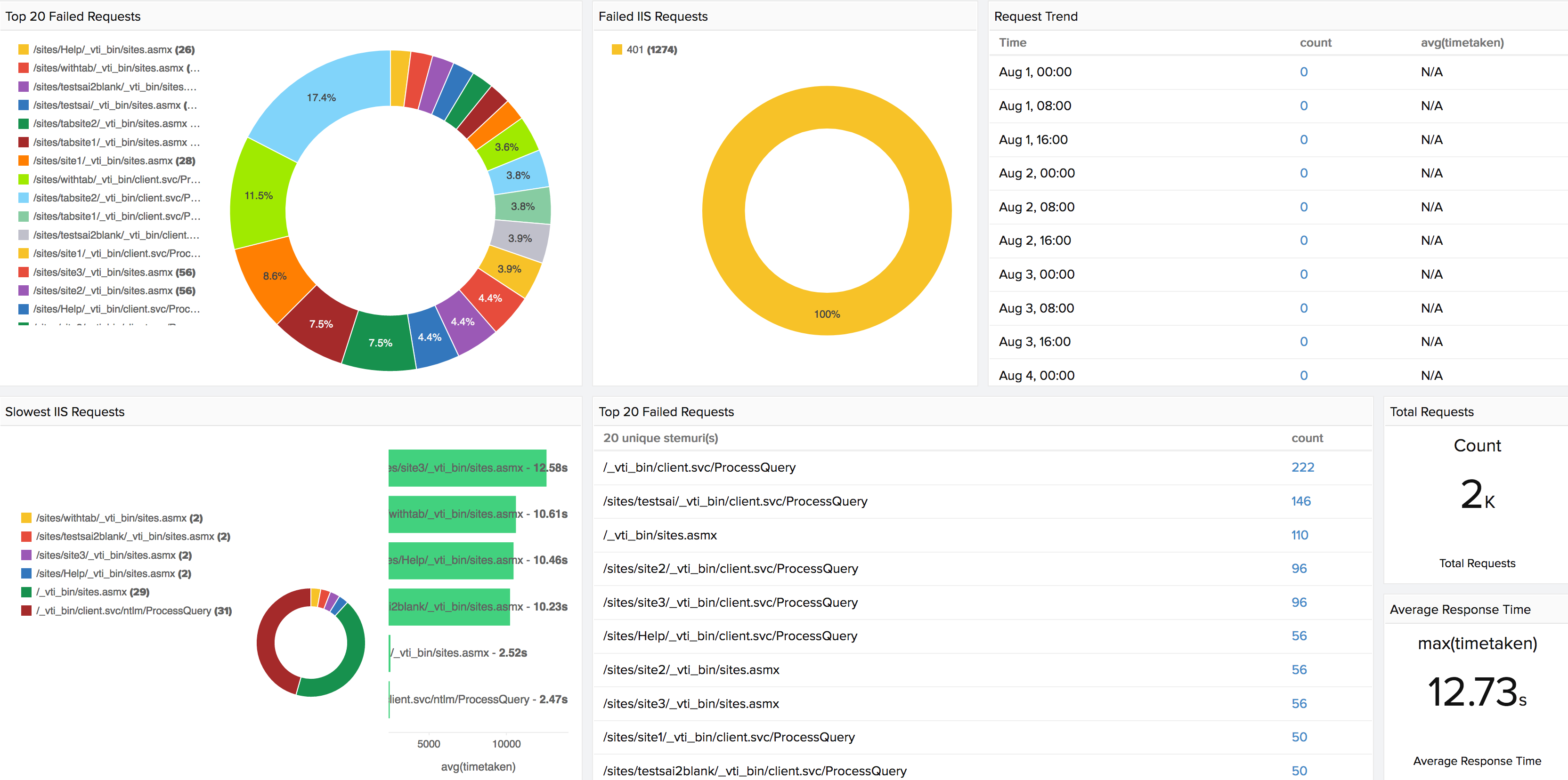The width and height of the screenshot is (1568, 780).
Task: Click the 17.4% light blue donut slice
Action: click(321, 98)
